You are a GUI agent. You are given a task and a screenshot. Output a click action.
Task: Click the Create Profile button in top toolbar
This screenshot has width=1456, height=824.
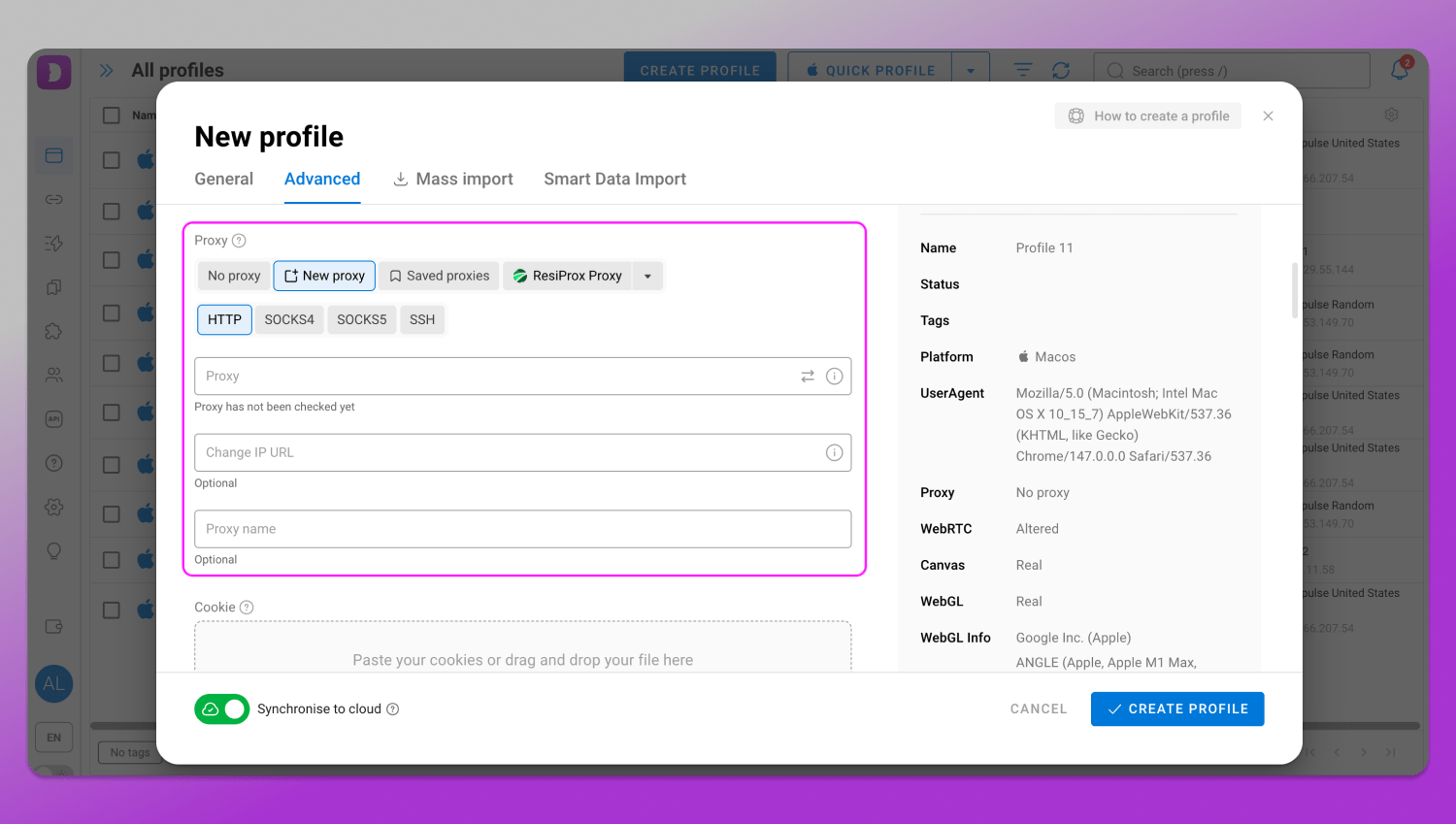700,70
